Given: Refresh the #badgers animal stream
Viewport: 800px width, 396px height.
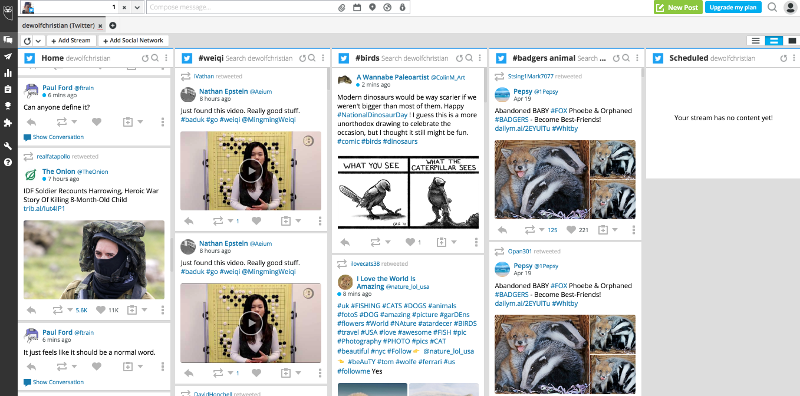Looking at the screenshot, I should [616, 58].
